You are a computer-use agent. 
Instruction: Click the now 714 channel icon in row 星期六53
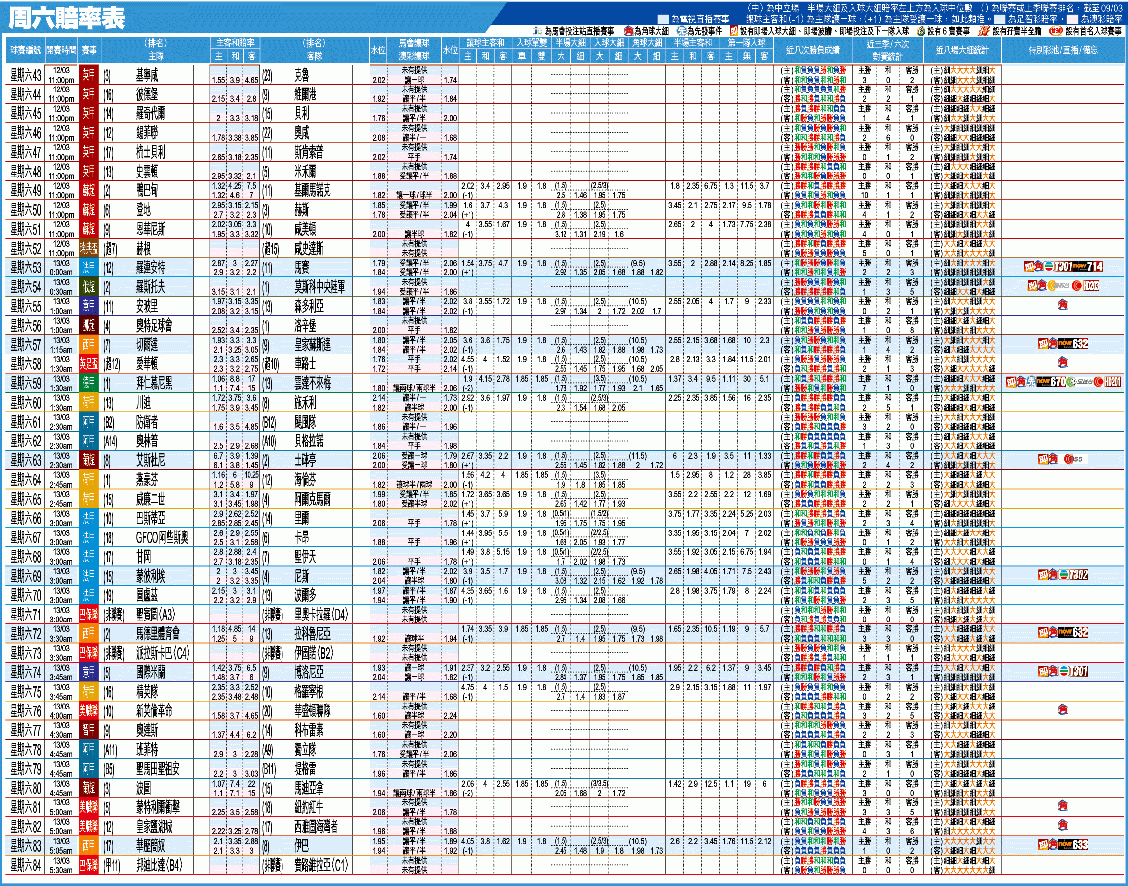point(1087,267)
